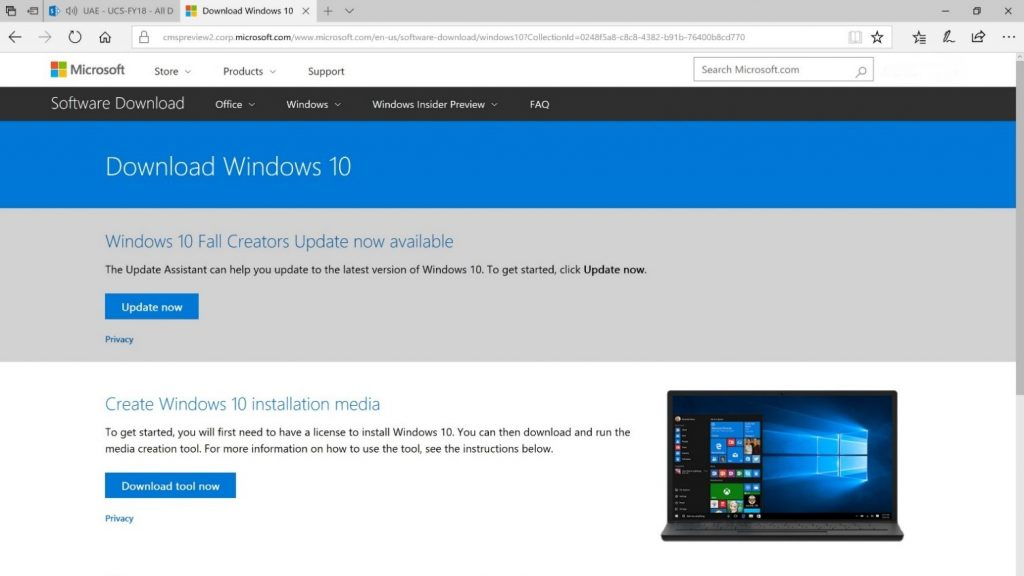Click the Download Windows 10 banner title
Viewport: 1024px width, 576px height.
point(228,167)
